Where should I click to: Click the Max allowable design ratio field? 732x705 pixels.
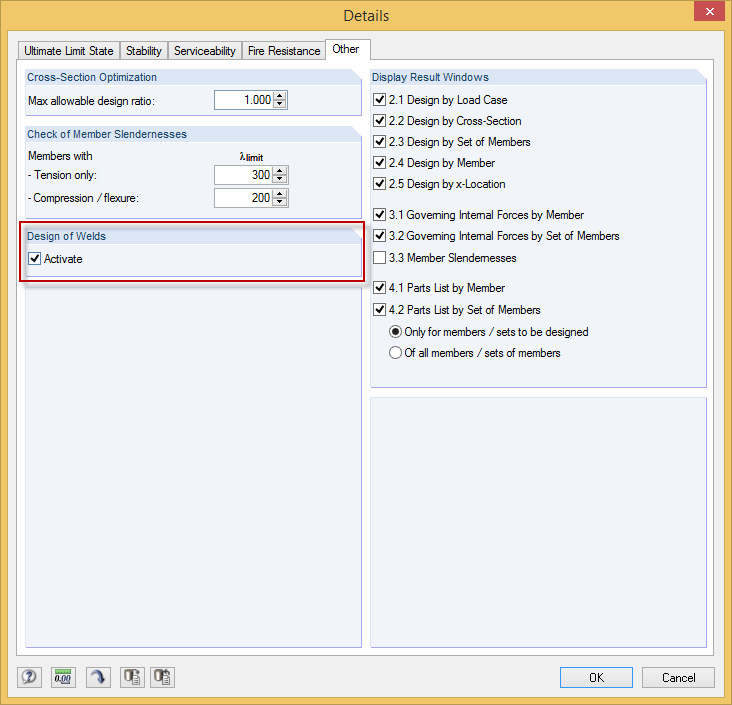(x=244, y=100)
